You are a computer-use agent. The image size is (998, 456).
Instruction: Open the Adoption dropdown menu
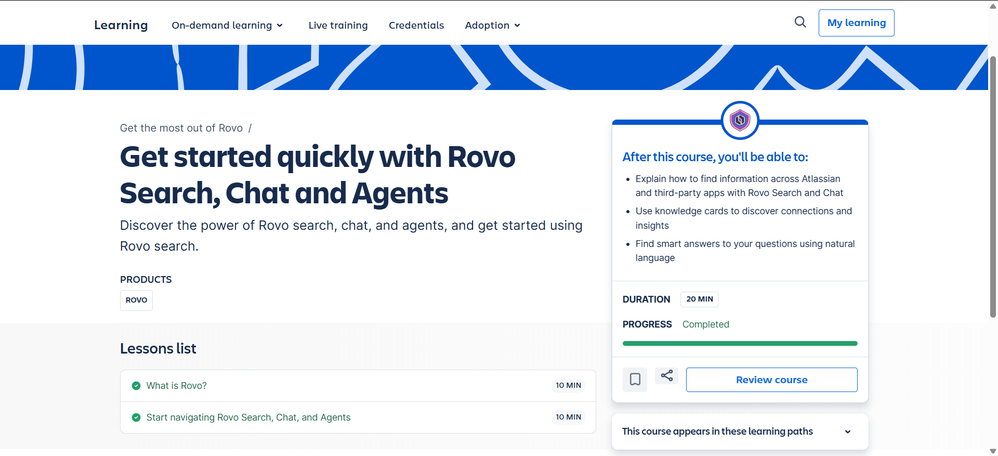(492, 25)
